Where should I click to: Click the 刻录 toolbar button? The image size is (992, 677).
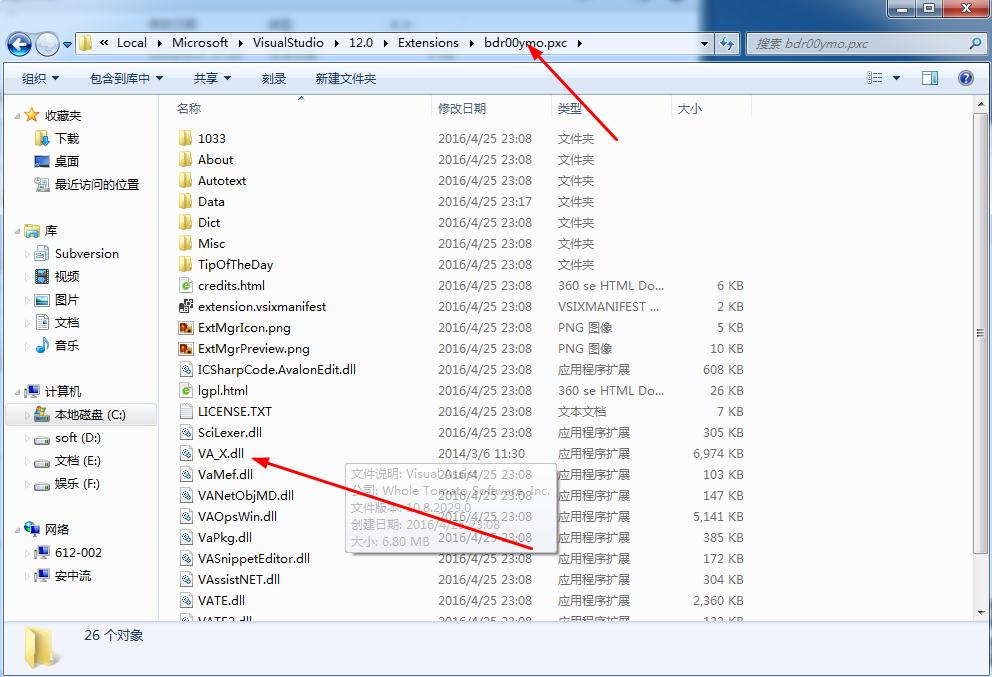point(273,78)
